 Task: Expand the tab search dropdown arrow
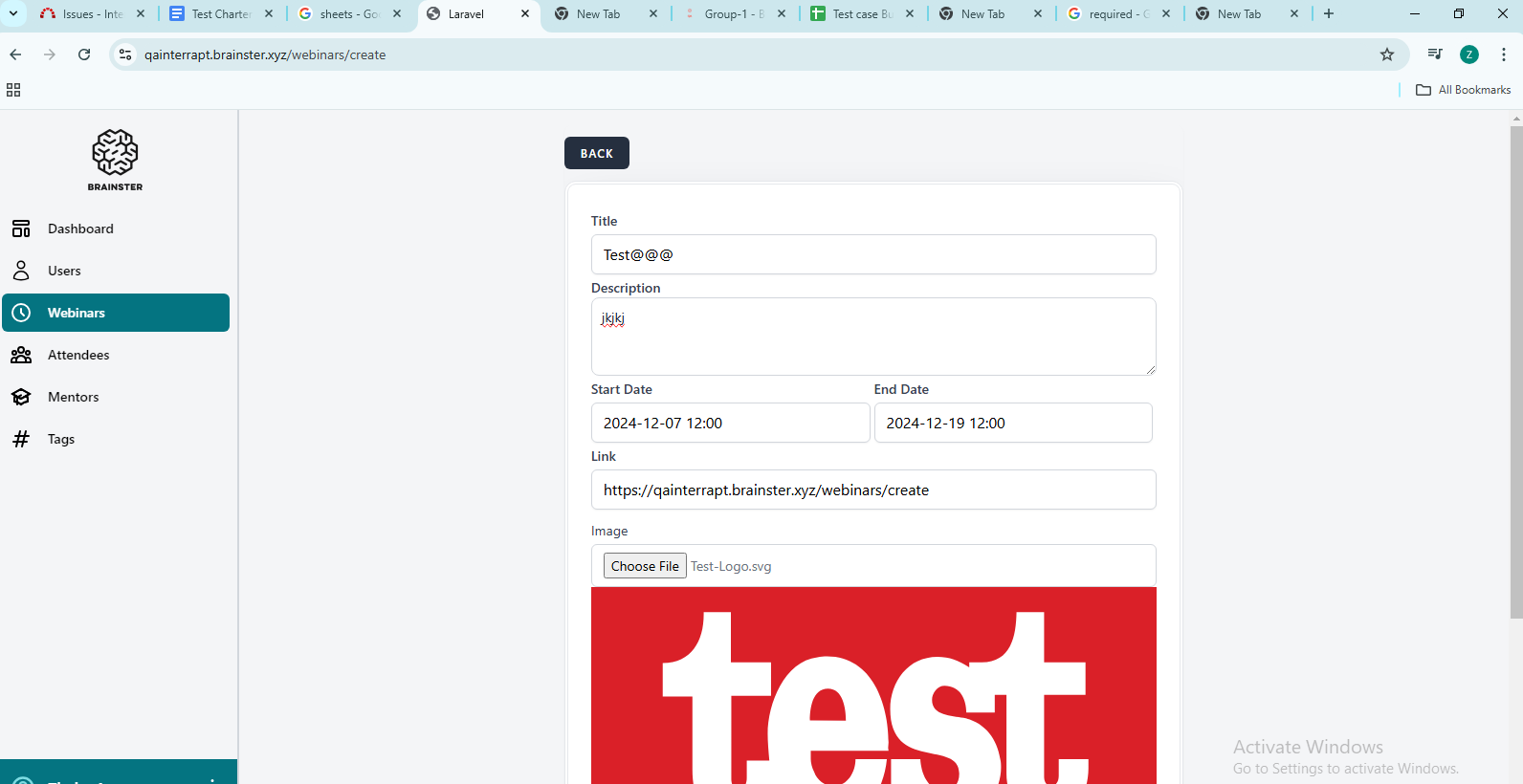pos(13,13)
